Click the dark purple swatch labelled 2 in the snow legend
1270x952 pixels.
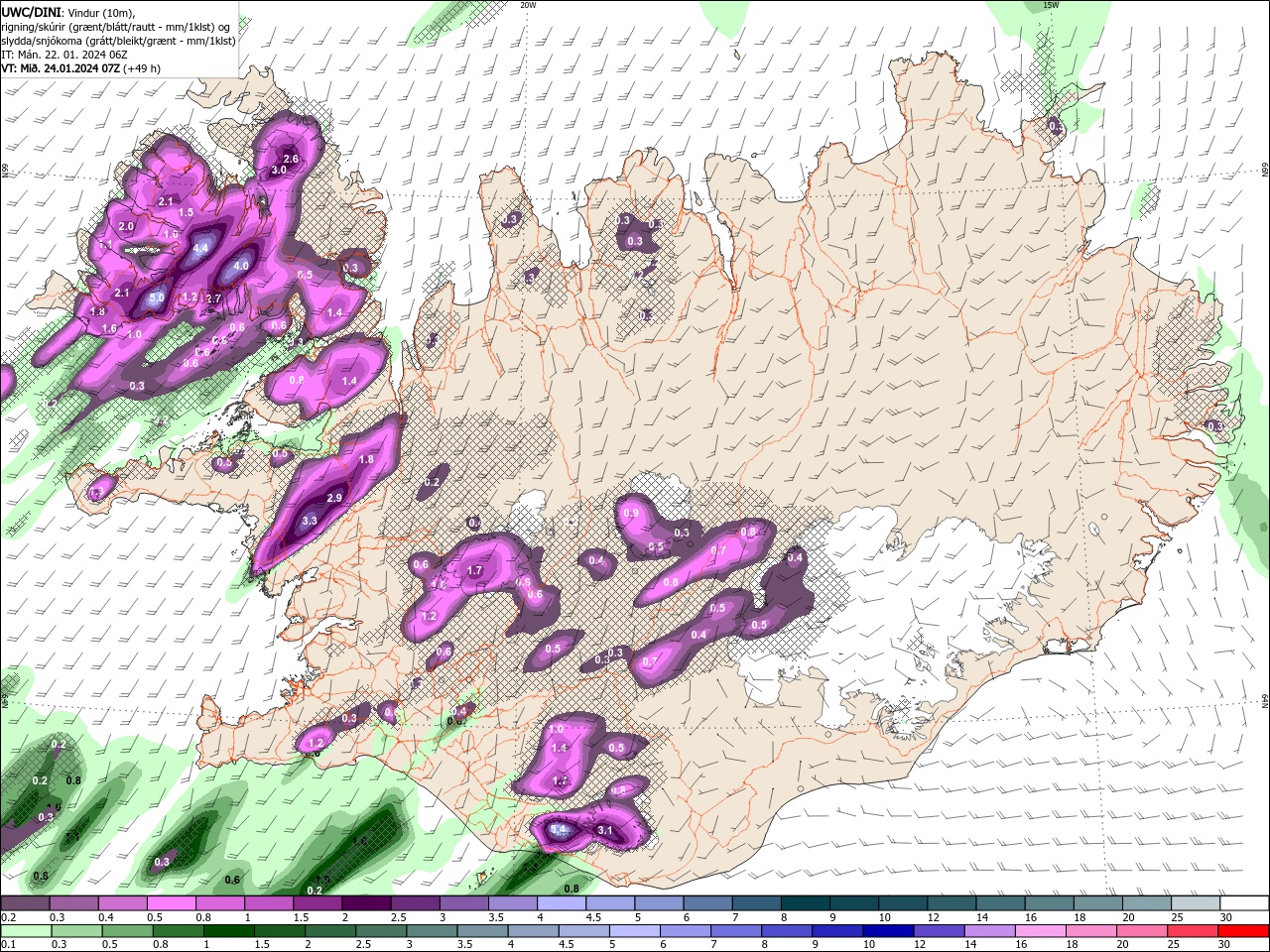(x=366, y=903)
